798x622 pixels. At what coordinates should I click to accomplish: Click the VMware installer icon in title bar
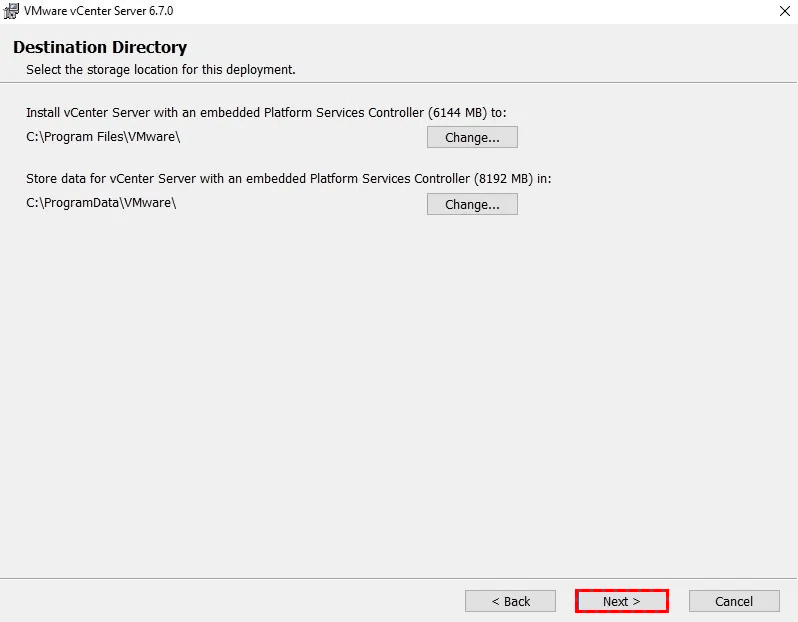point(11,11)
